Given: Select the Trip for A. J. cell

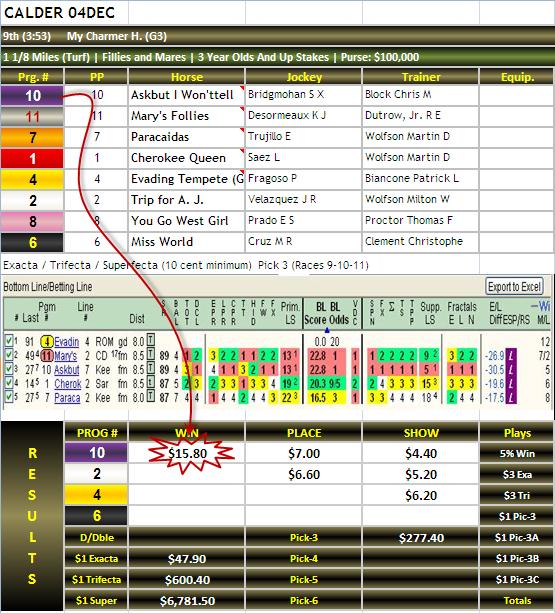Looking at the screenshot, I should pos(186,200).
